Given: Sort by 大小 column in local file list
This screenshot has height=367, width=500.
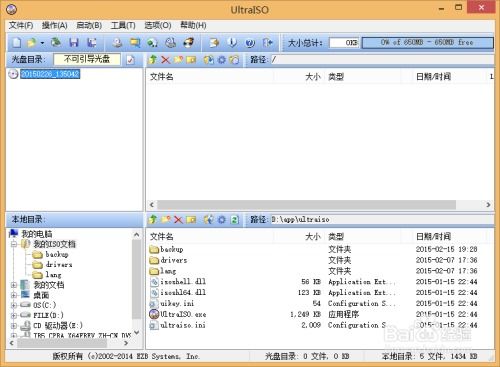Looking at the screenshot, I should [298, 237].
